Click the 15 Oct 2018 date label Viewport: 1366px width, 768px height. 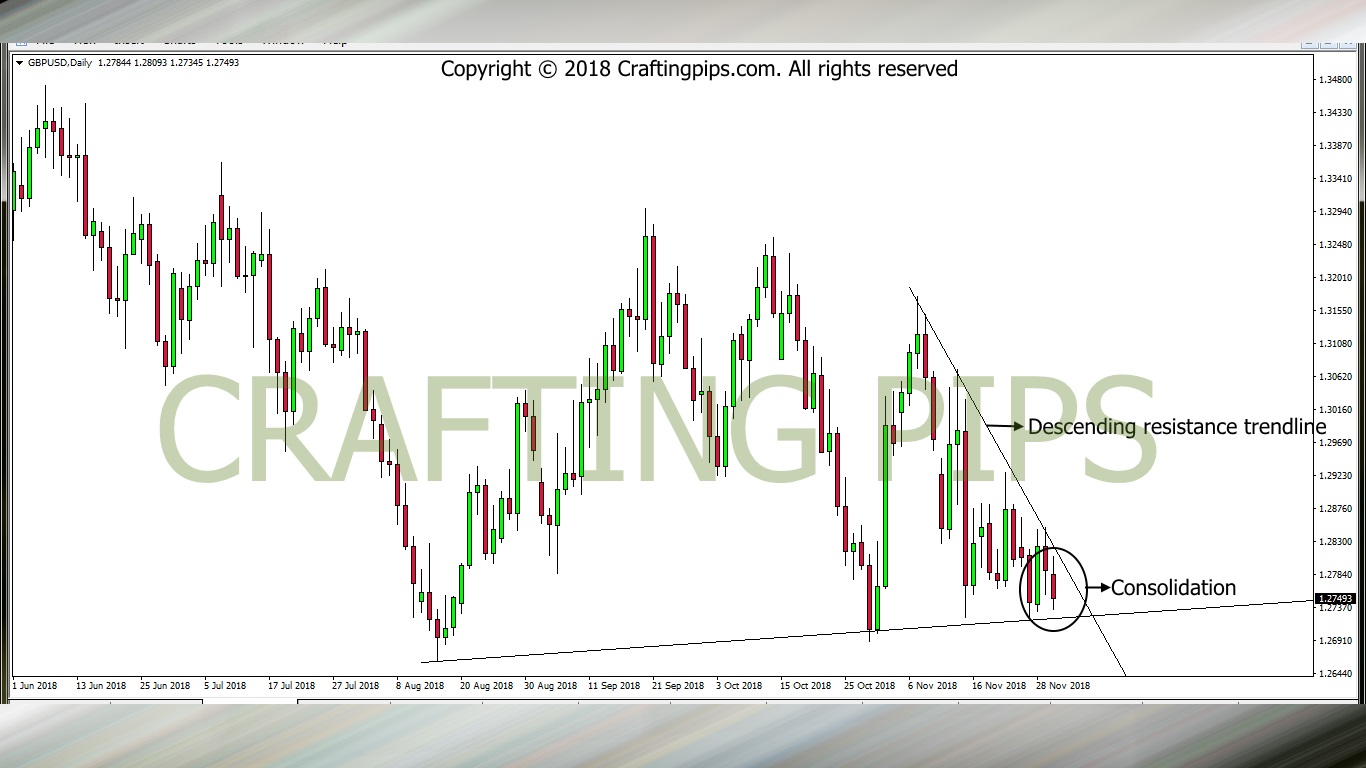pyautogui.click(x=806, y=686)
